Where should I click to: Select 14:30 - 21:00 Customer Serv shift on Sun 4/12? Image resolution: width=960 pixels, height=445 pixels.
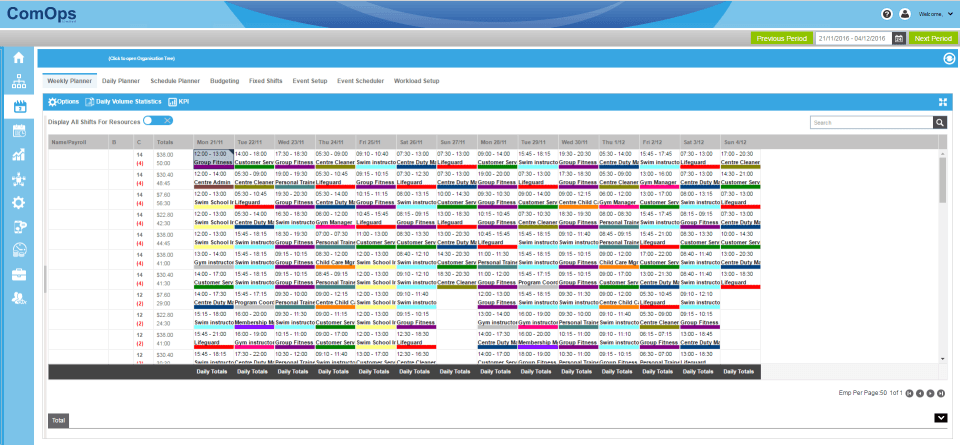click(x=740, y=179)
